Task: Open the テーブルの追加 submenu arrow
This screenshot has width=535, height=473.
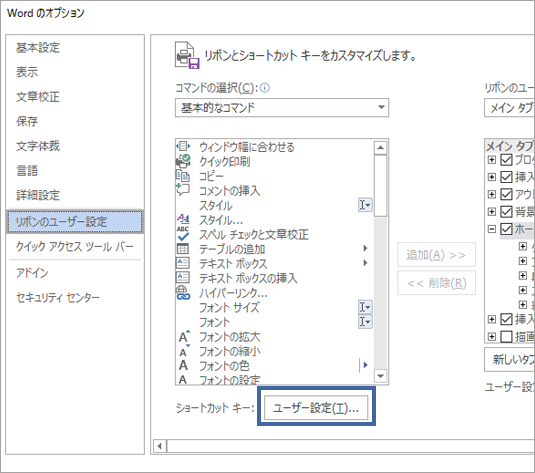Action: tap(365, 248)
